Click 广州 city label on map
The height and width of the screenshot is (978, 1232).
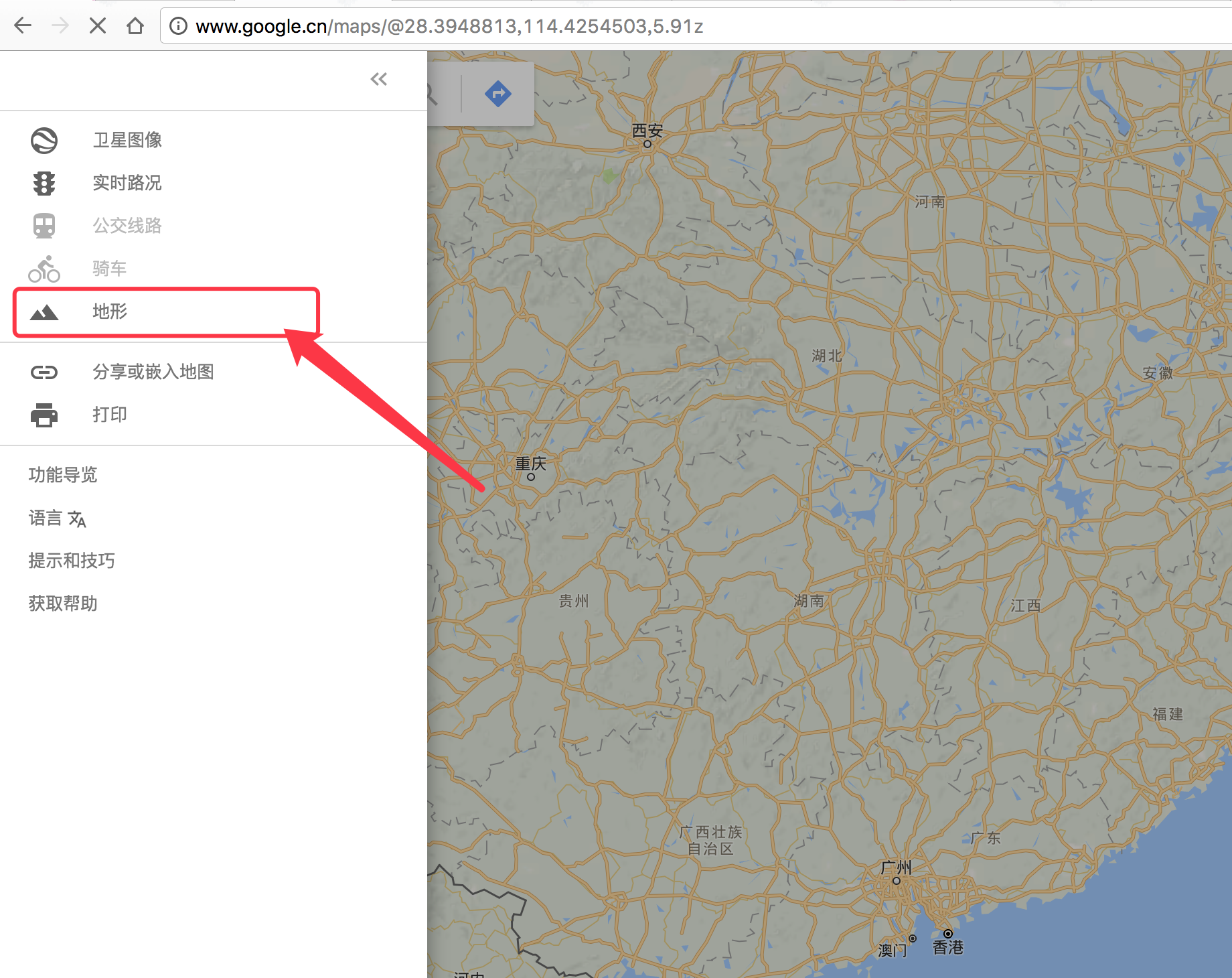[897, 868]
